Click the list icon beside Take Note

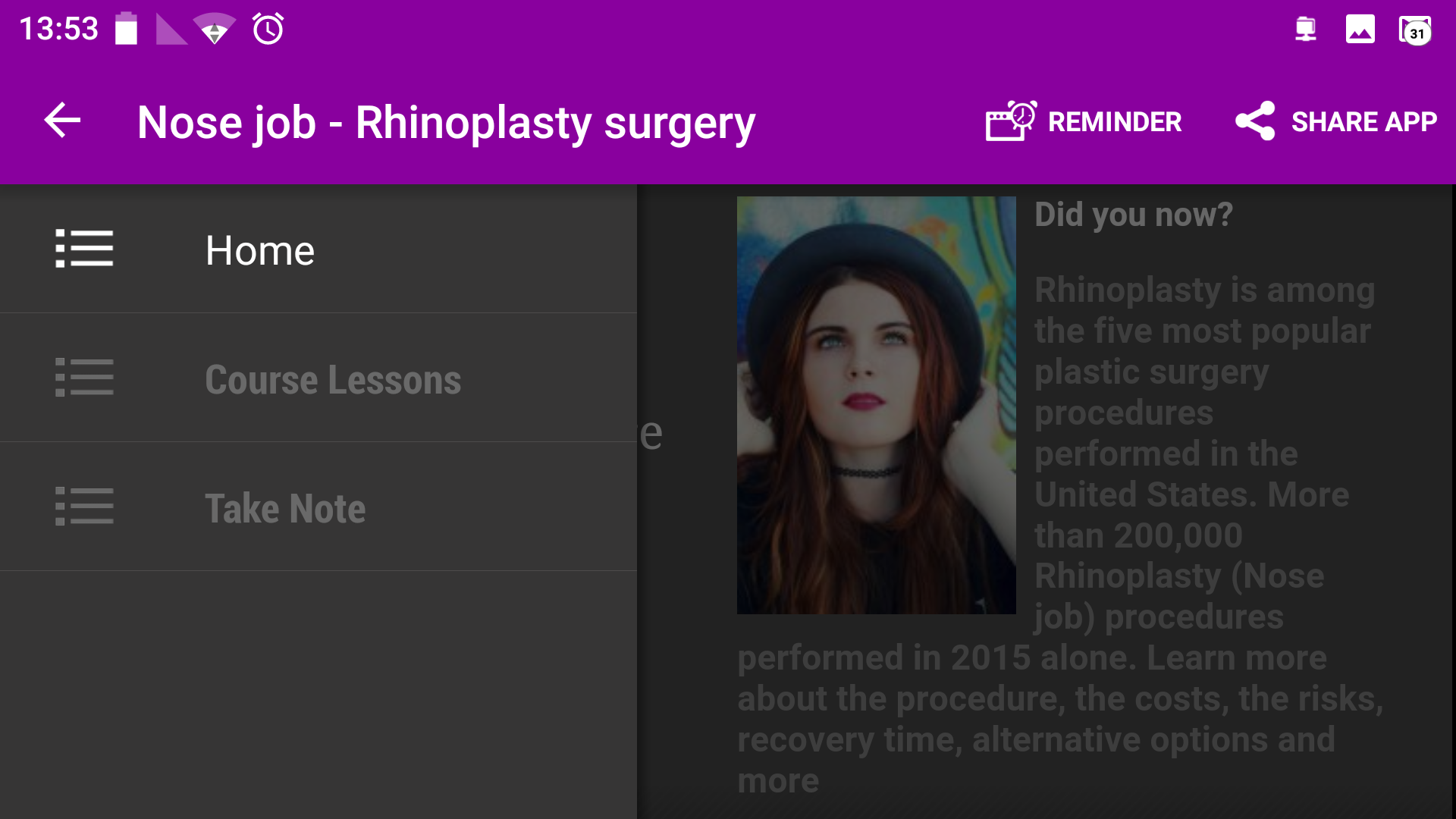85,507
